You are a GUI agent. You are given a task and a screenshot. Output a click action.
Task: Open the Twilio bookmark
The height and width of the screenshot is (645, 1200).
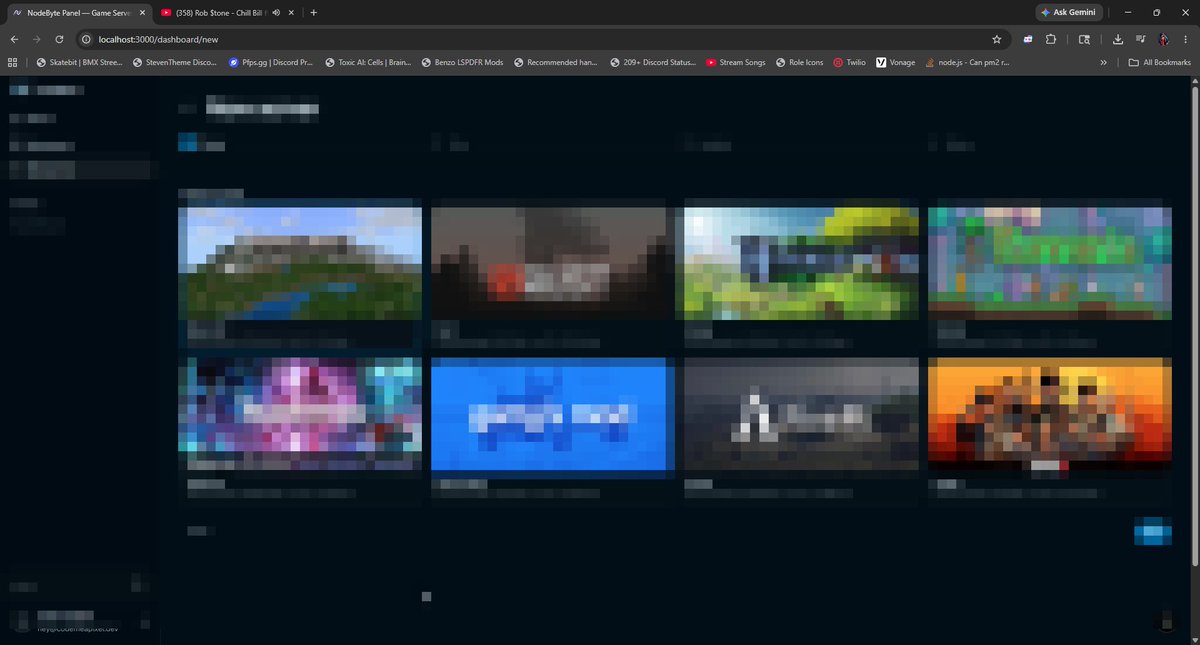pos(848,62)
